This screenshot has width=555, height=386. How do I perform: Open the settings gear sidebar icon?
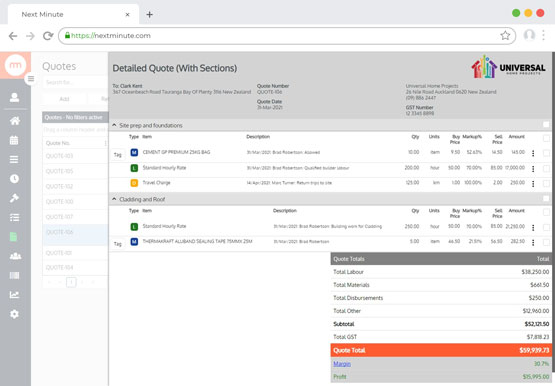tap(14, 314)
